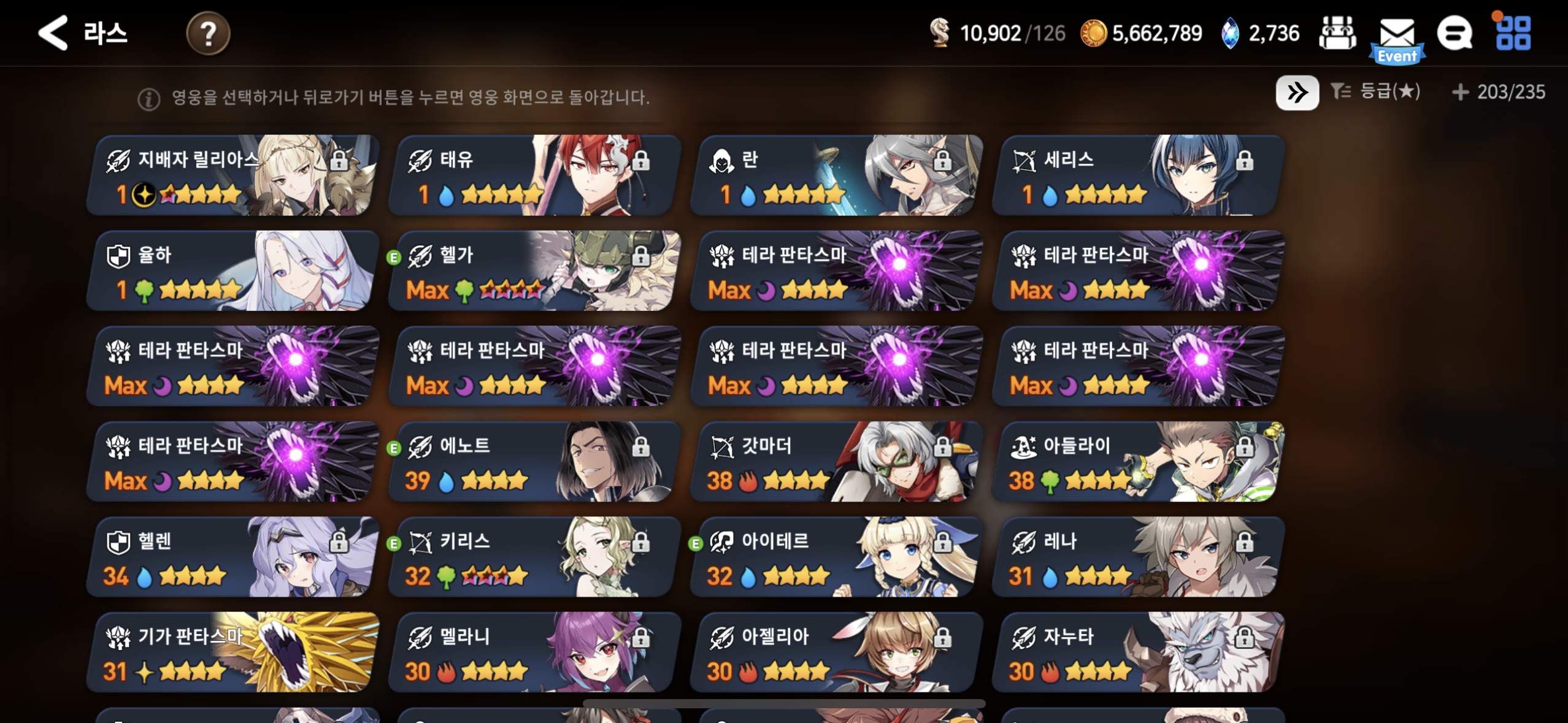Toggle the lock icon on 세리스
The width and height of the screenshot is (1568, 723).
(1245, 161)
